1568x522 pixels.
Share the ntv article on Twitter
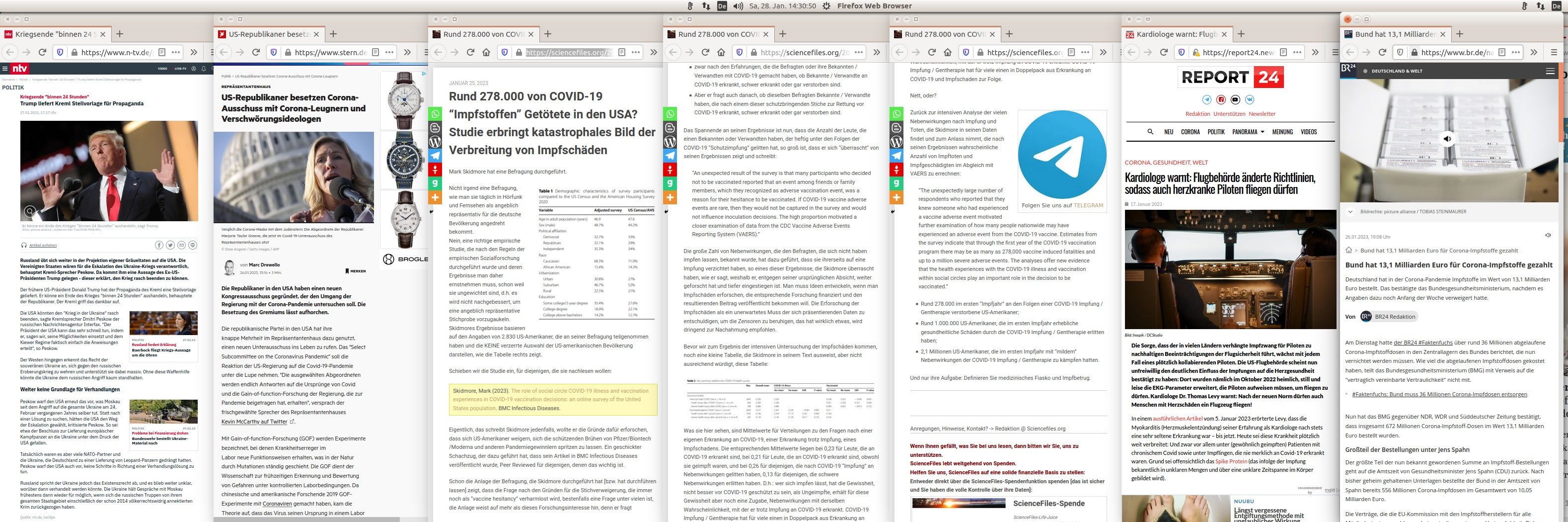point(170,245)
